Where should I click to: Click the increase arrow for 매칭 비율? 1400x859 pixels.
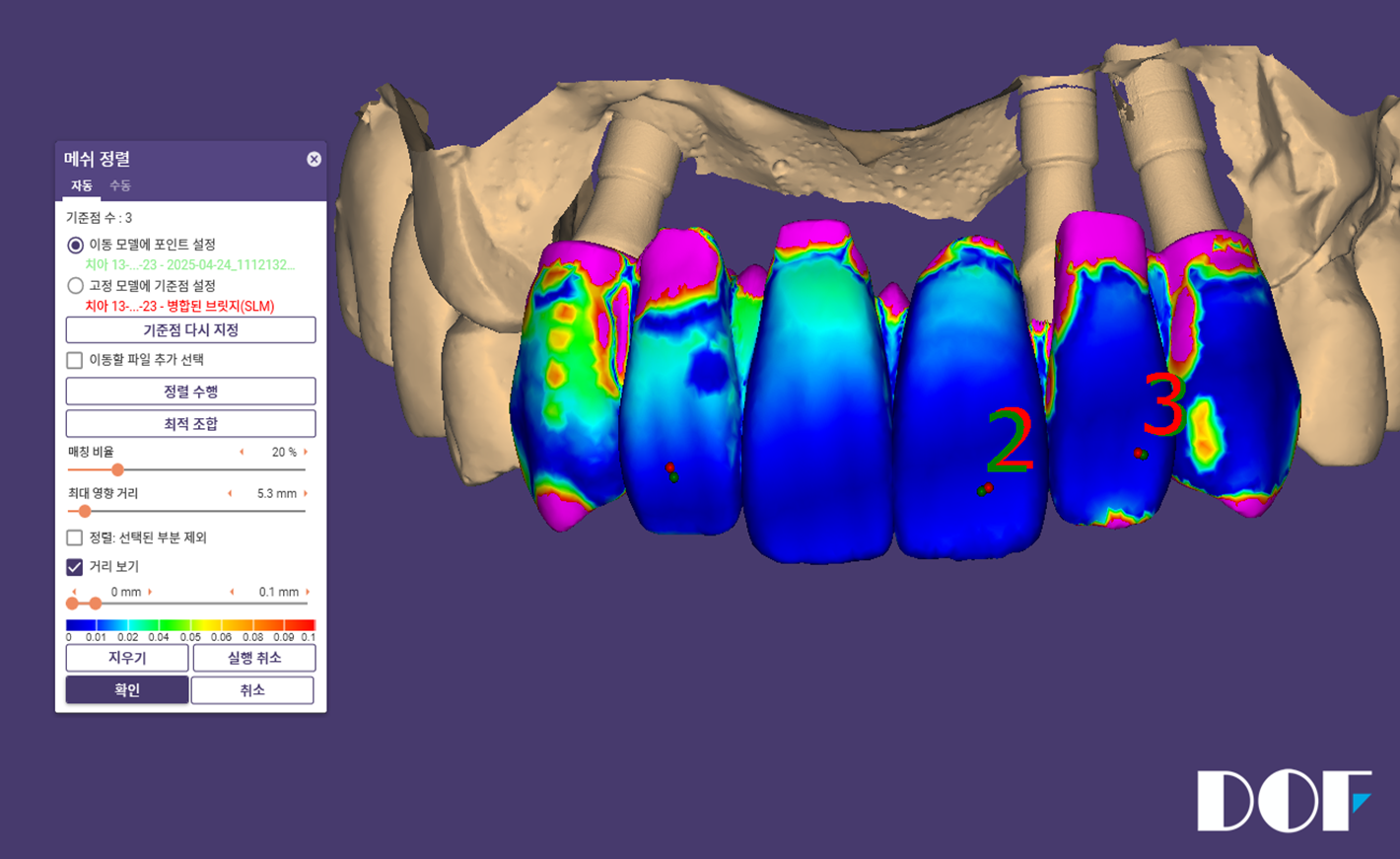tap(306, 452)
